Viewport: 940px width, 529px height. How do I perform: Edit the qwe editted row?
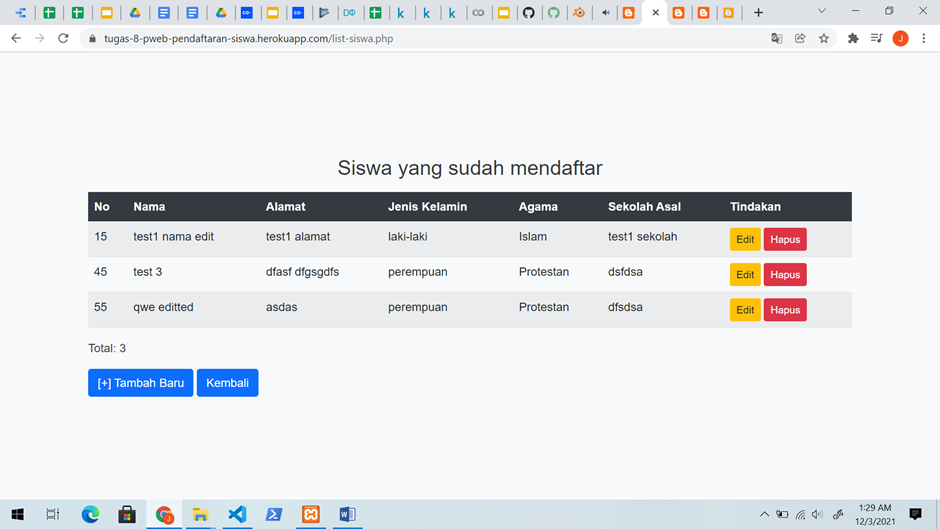coord(745,310)
